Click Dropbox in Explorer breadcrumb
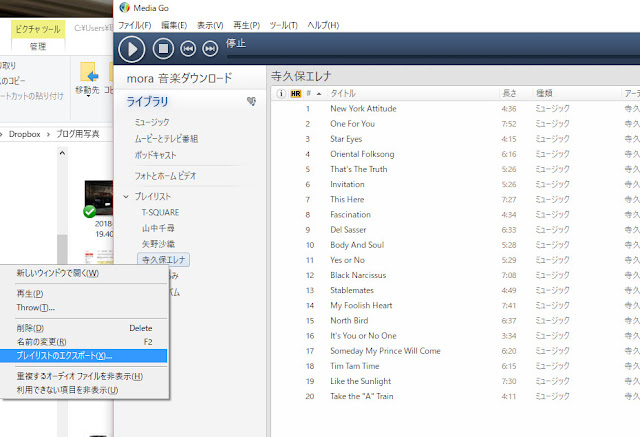 click(x=24, y=134)
